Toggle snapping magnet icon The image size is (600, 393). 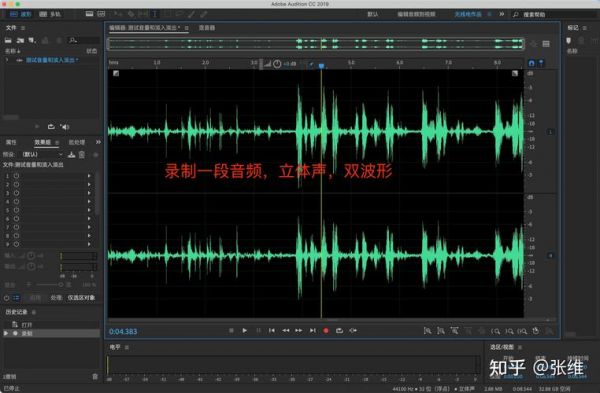tap(532, 63)
